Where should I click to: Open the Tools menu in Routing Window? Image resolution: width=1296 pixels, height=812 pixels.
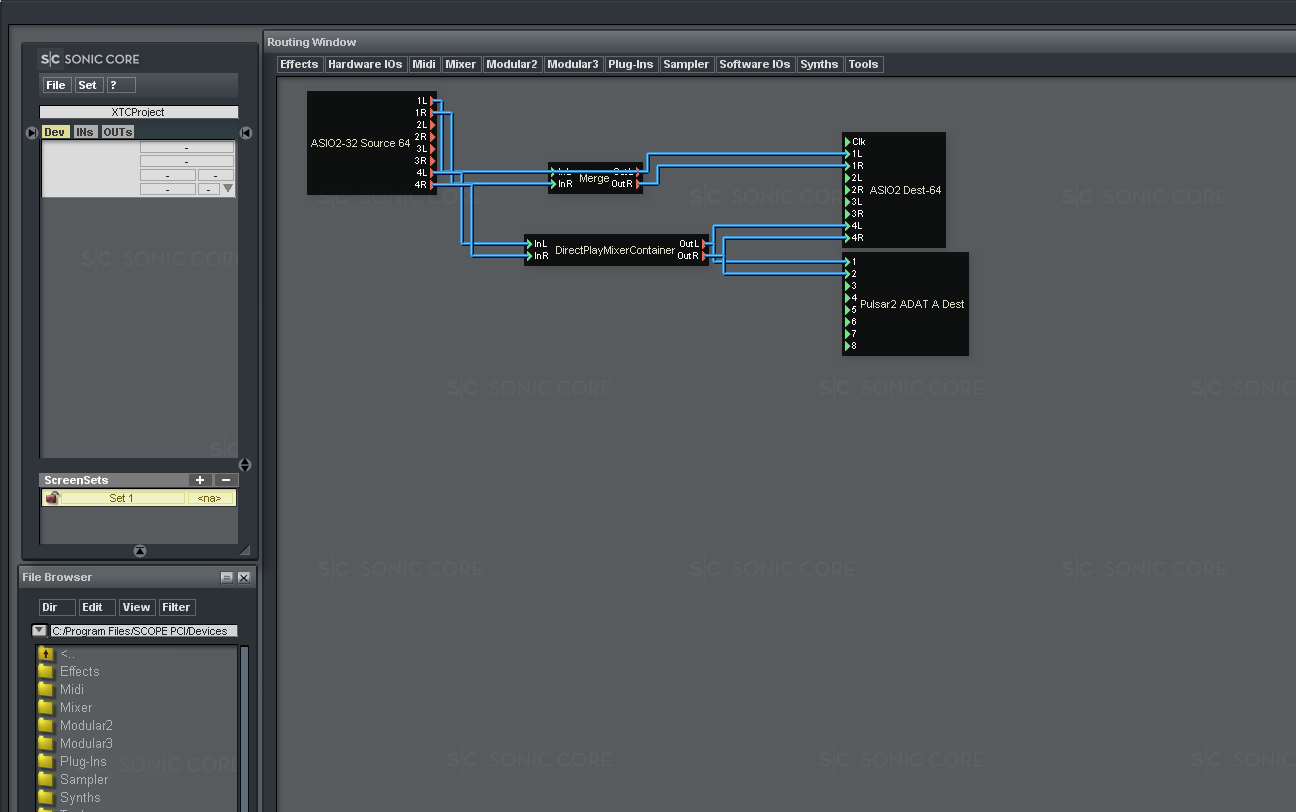click(863, 64)
